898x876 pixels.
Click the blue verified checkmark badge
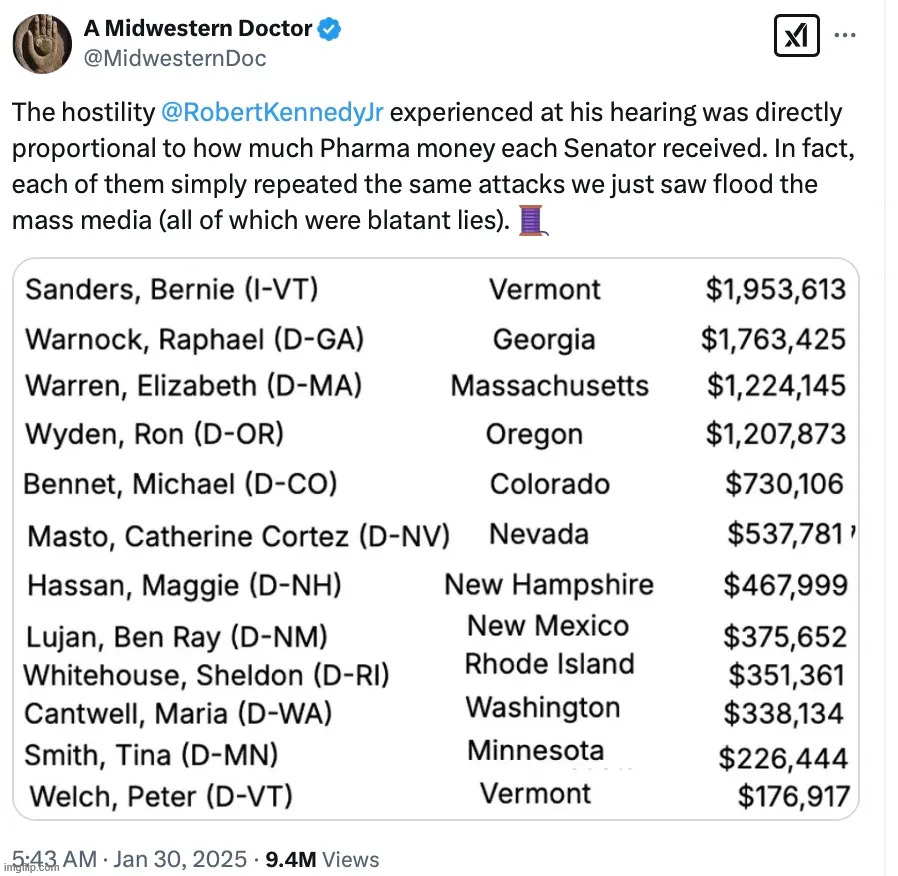click(x=329, y=29)
